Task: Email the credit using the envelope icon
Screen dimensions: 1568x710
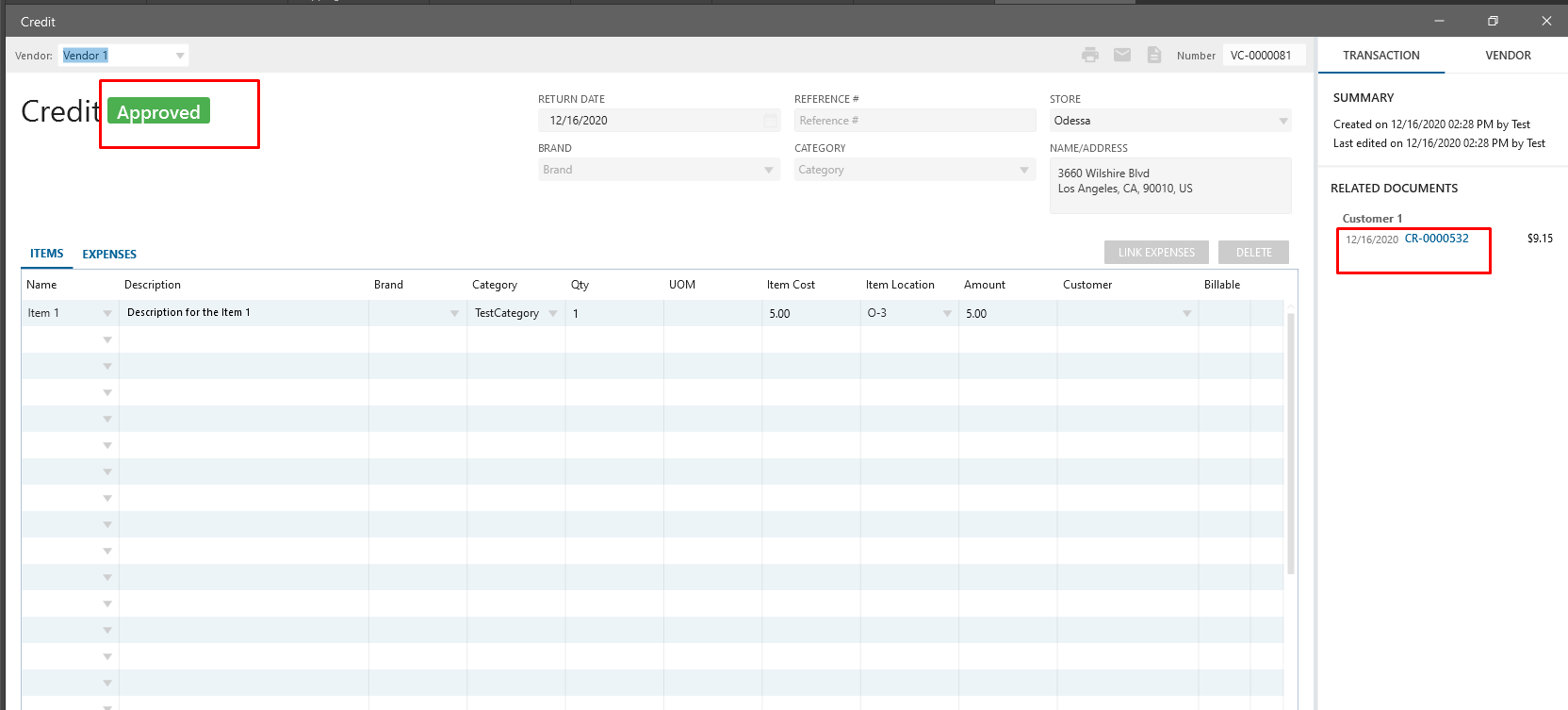Action: (x=1122, y=55)
